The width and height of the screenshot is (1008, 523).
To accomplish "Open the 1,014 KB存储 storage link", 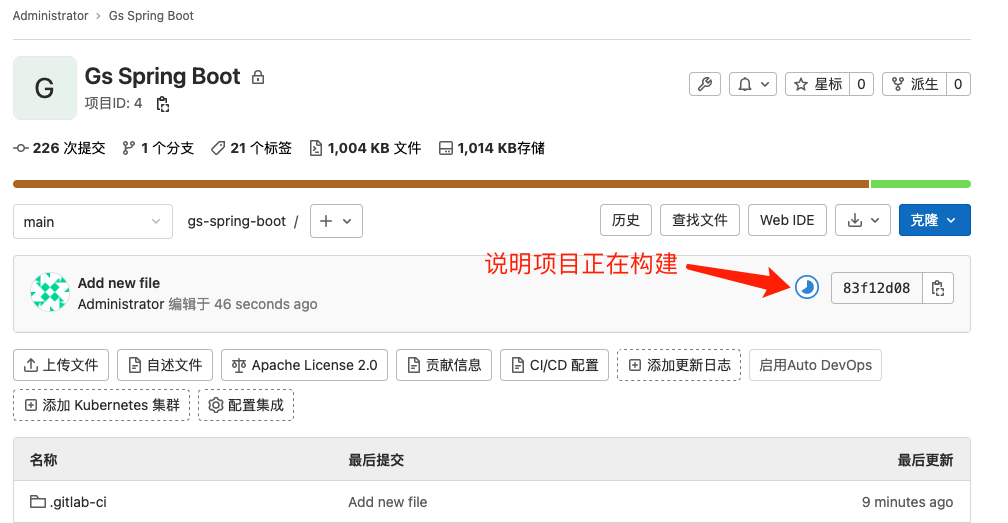I will (492, 148).
